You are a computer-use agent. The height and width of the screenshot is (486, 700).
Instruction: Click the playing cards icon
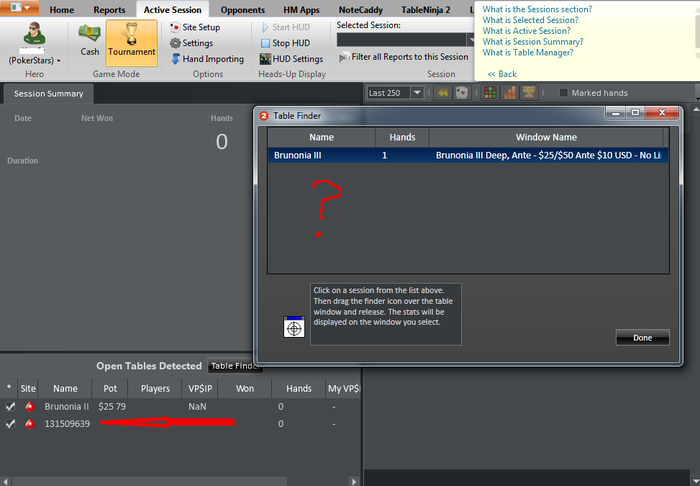tap(461, 93)
